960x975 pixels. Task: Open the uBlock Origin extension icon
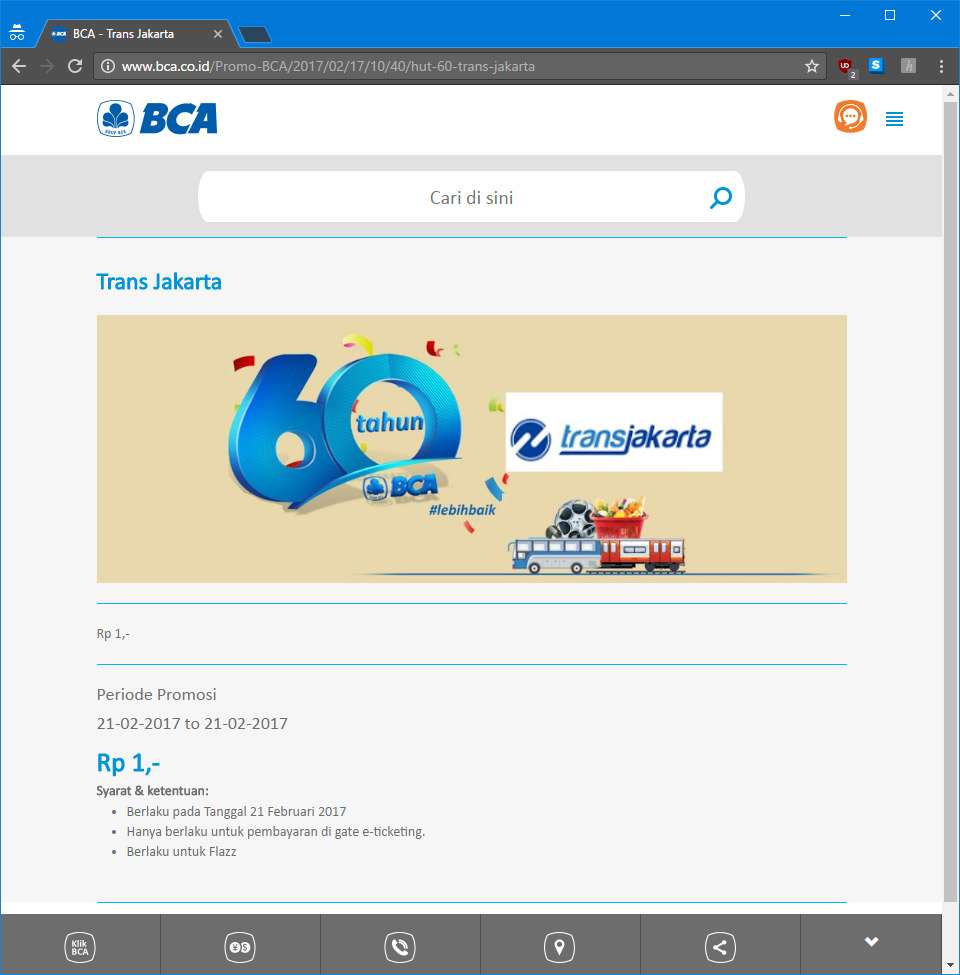pos(845,66)
